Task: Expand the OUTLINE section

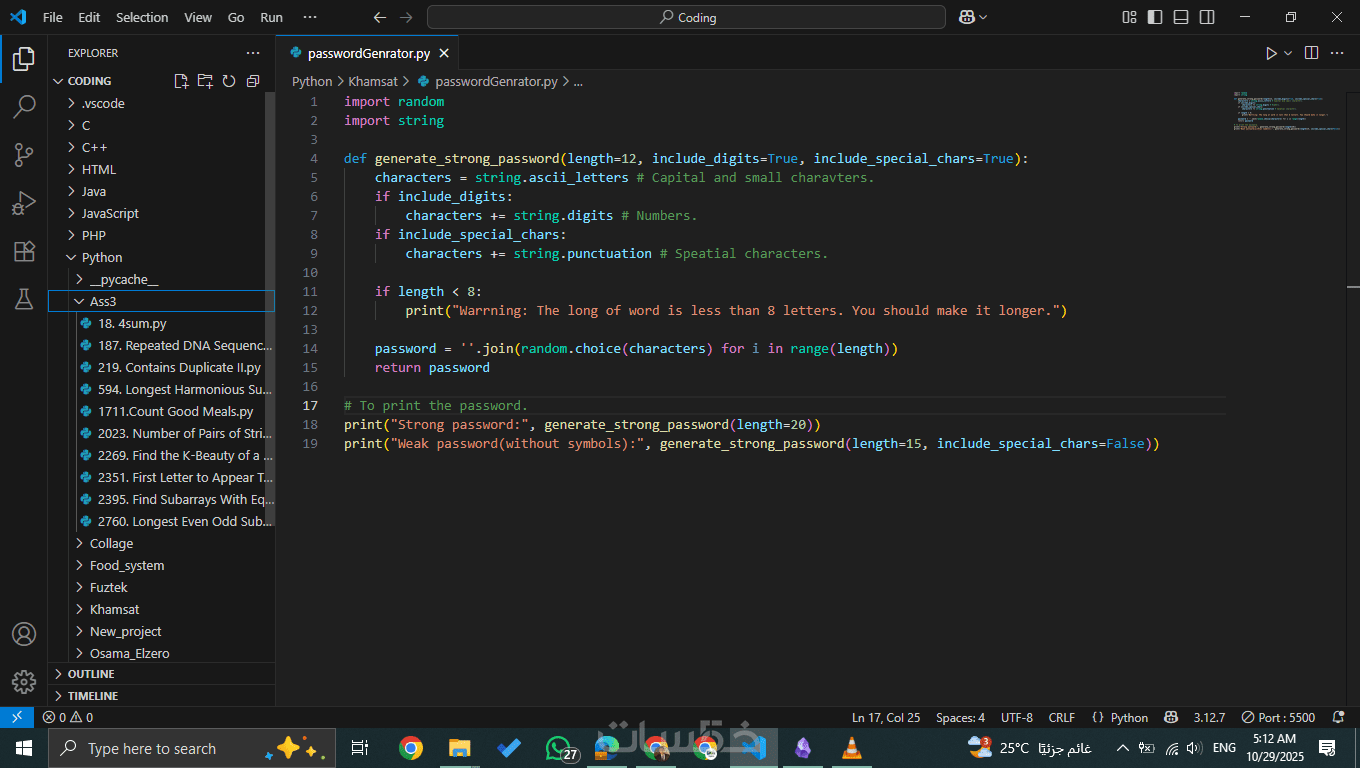Action: tap(91, 674)
